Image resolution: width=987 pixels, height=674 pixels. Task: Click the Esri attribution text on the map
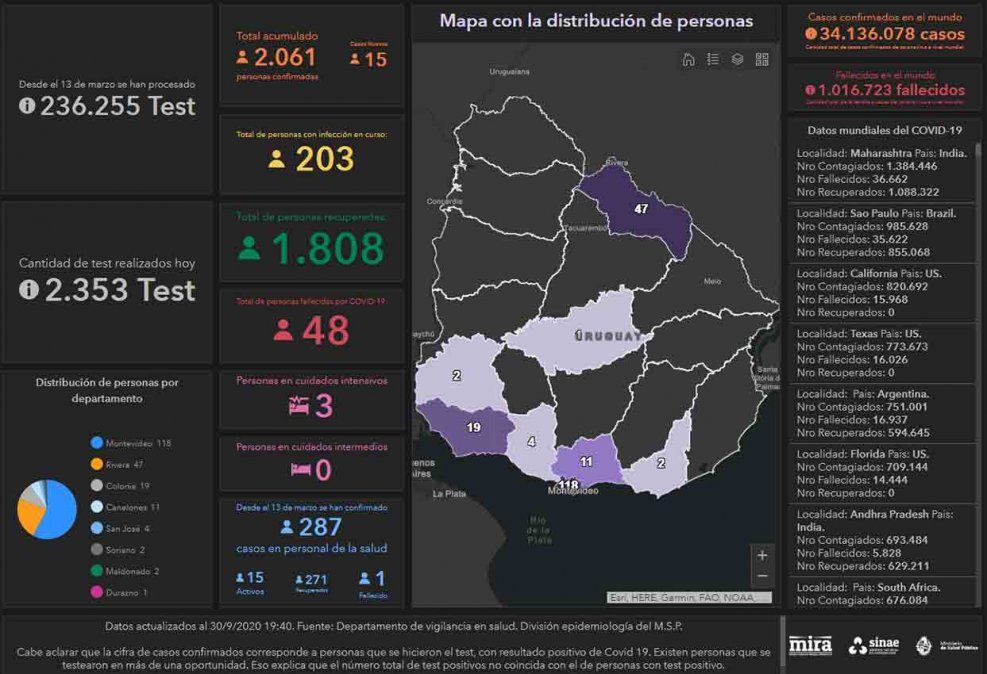pos(689,598)
